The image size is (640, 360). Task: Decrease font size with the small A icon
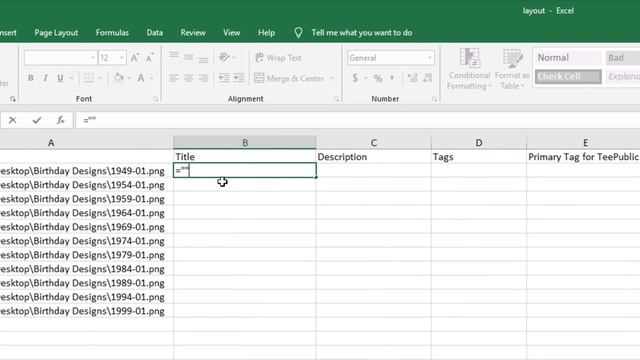(150, 58)
